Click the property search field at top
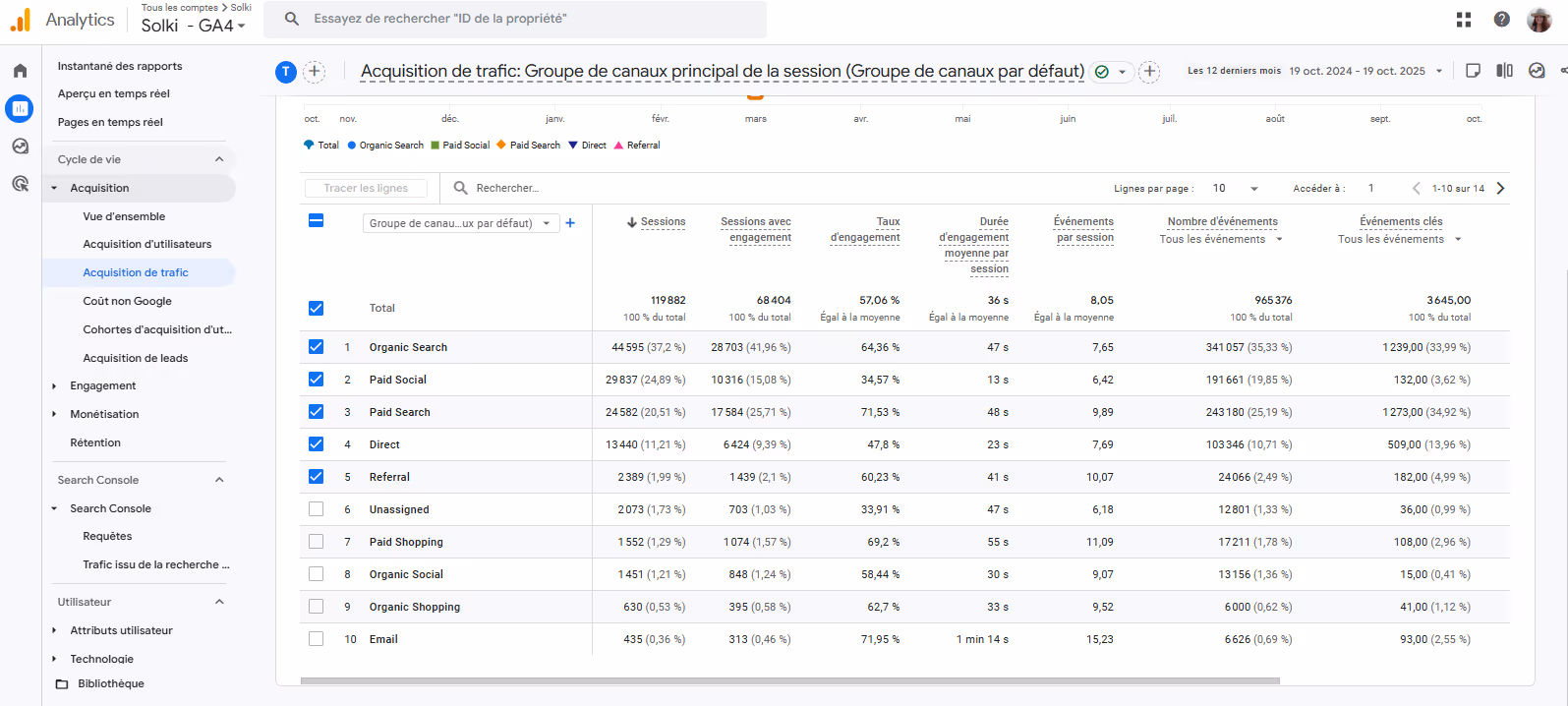Viewport: 1568px width, 706px height. 515,19
